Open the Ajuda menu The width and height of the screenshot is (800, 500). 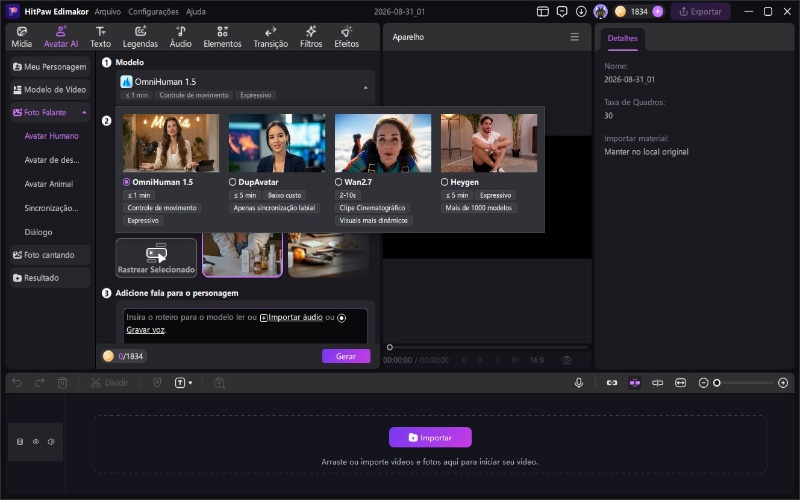(x=195, y=11)
